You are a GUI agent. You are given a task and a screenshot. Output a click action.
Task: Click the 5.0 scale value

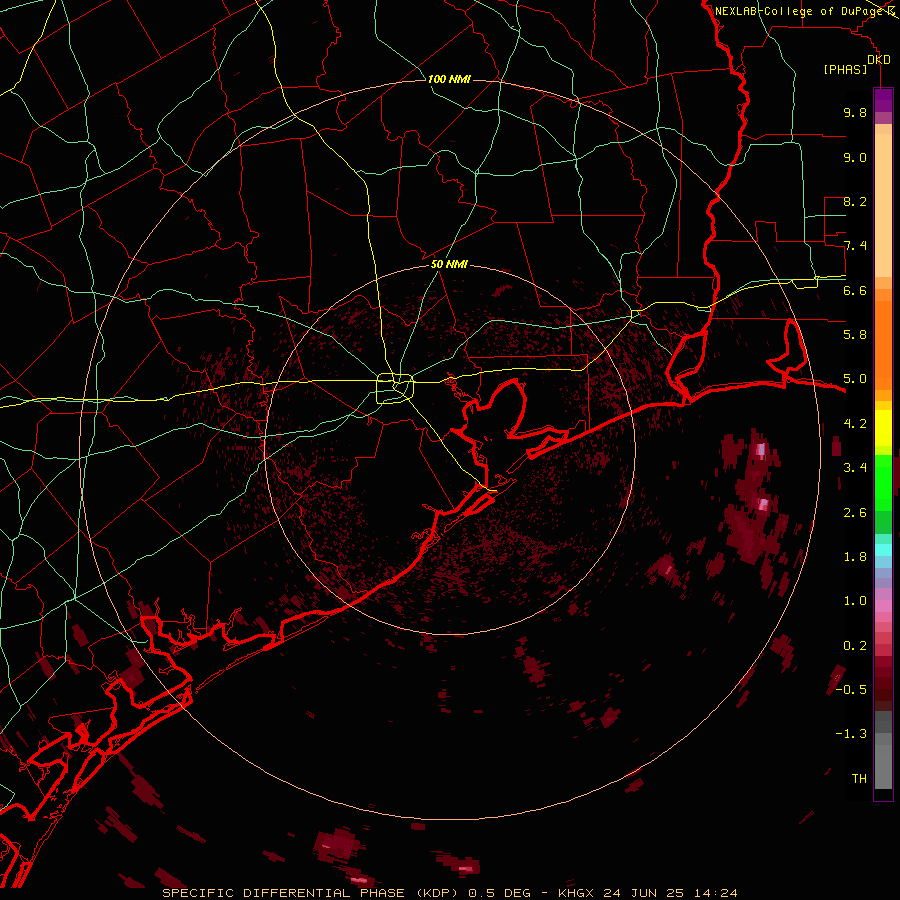(855, 379)
